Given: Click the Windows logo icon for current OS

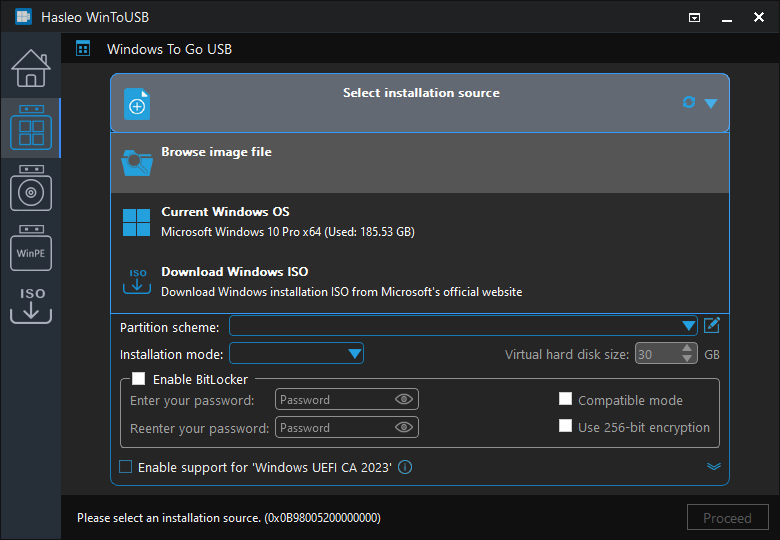Looking at the screenshot, I should click(136, 222).
